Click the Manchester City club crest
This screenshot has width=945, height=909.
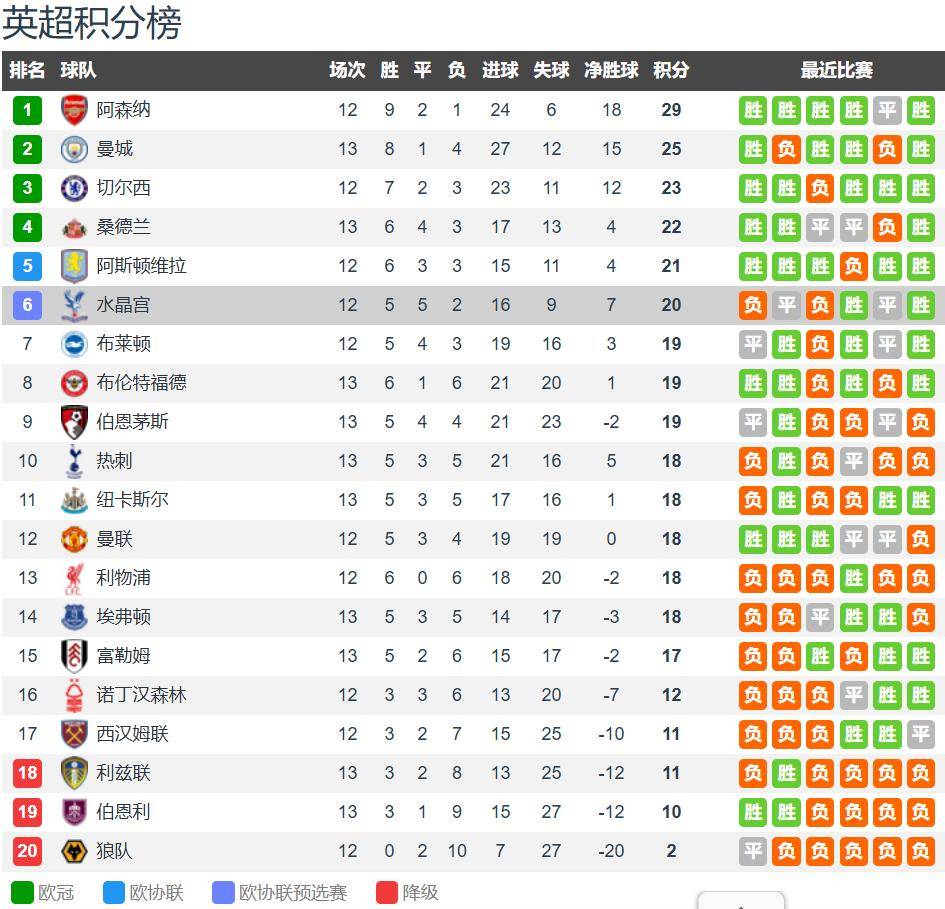(x=74, y=149)
